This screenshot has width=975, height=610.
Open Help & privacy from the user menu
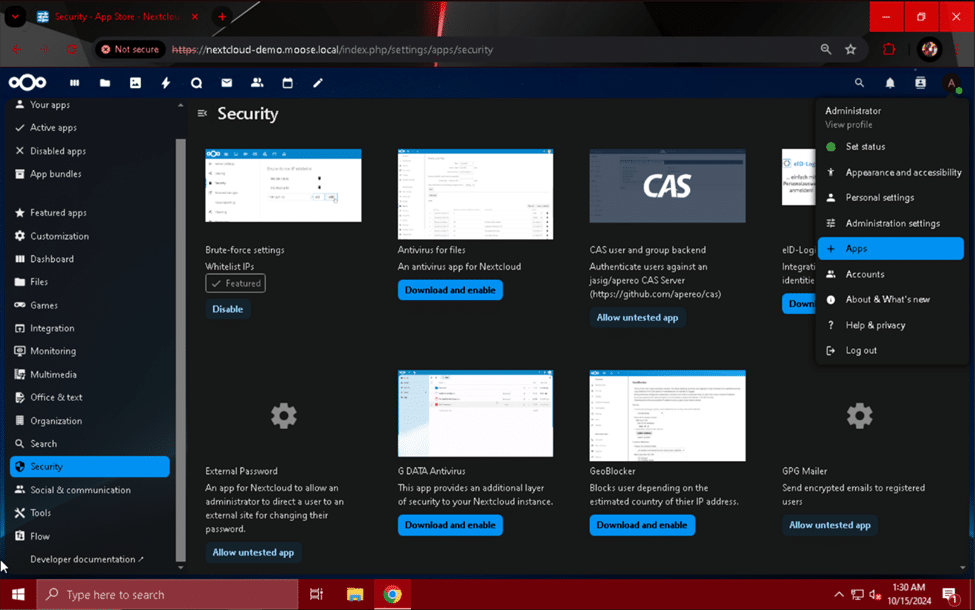pos(890,325)
